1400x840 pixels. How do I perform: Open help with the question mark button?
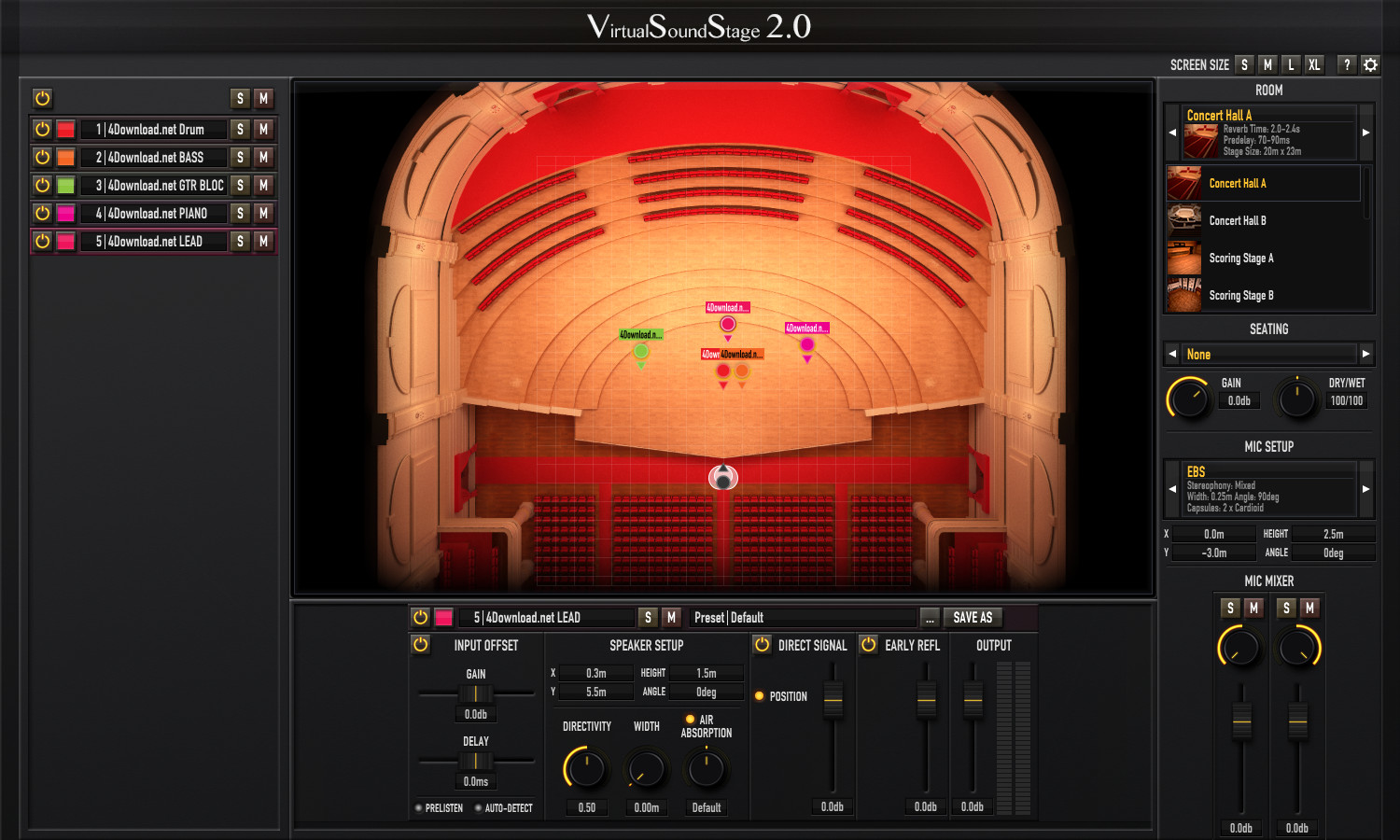[x=1346, y=64]
